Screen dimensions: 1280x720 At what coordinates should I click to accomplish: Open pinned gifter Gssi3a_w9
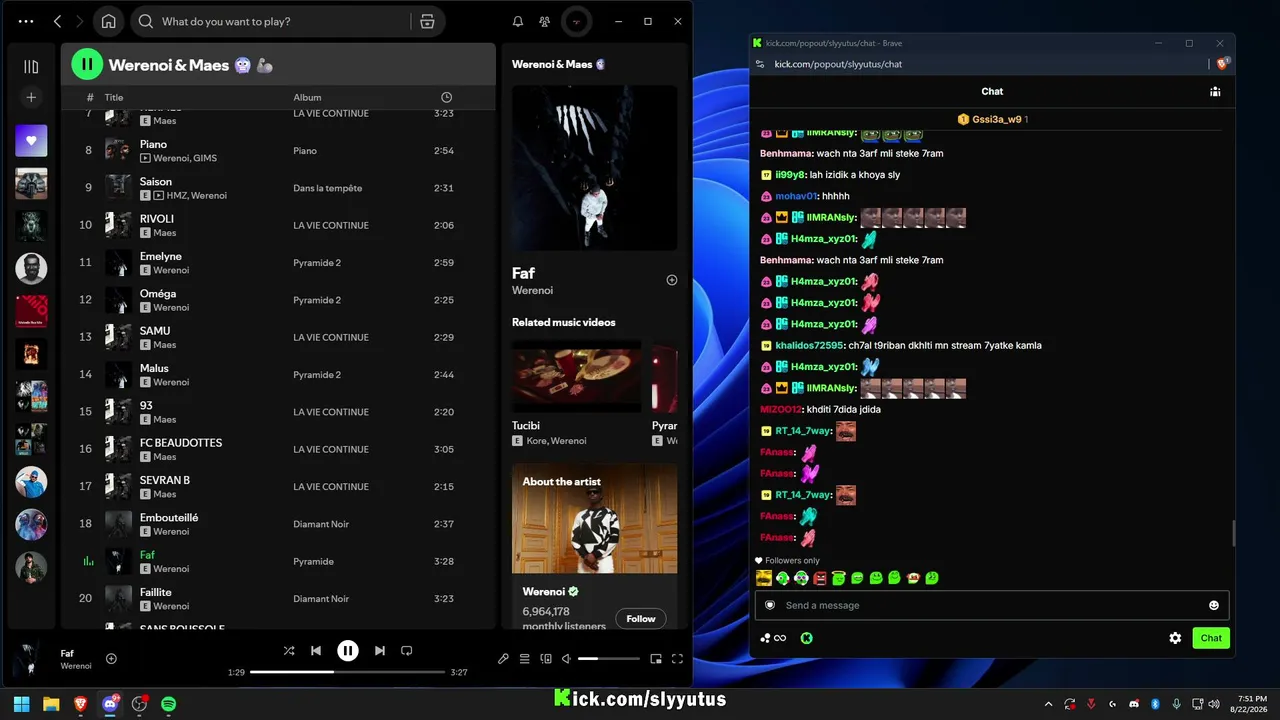pyautogui.click(x=992, y=119)
